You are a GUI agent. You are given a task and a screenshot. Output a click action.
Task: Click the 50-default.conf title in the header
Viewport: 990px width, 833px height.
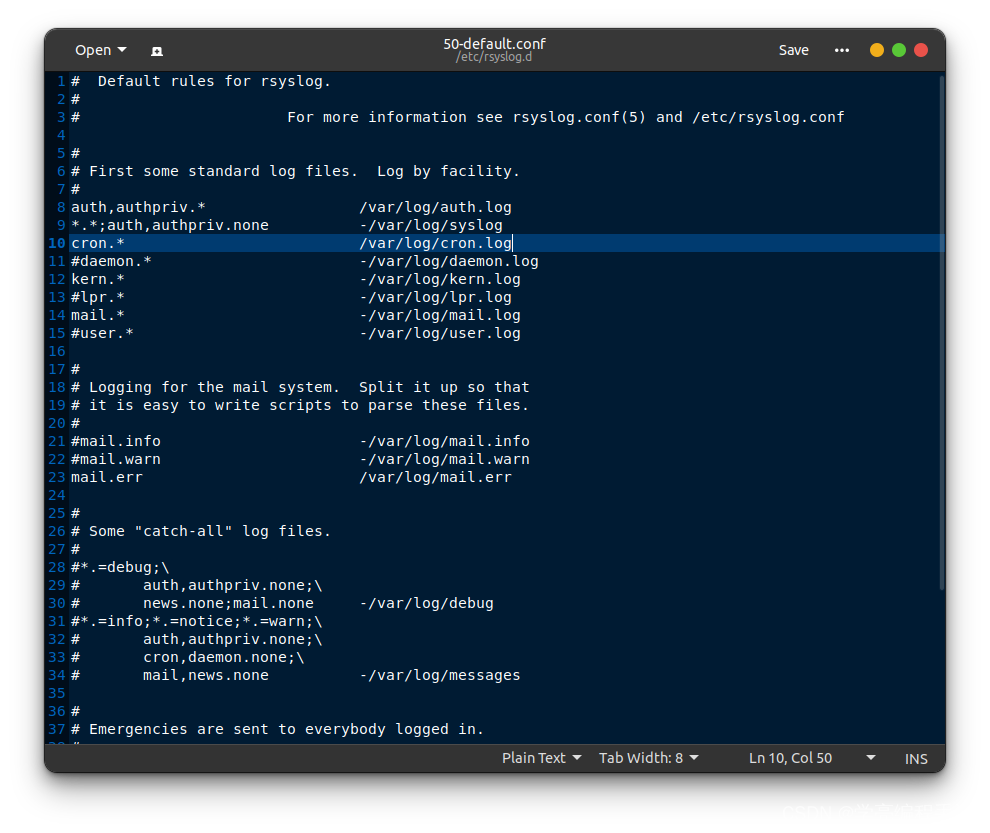pyautogui.click(x=494, y=43)
